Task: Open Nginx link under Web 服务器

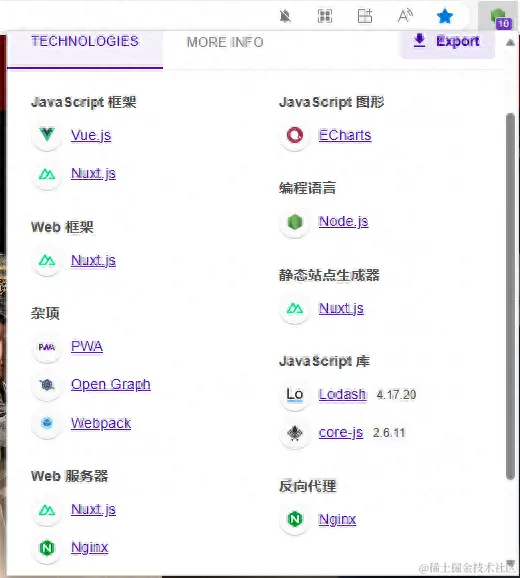Action: click(x=90, y=548)
